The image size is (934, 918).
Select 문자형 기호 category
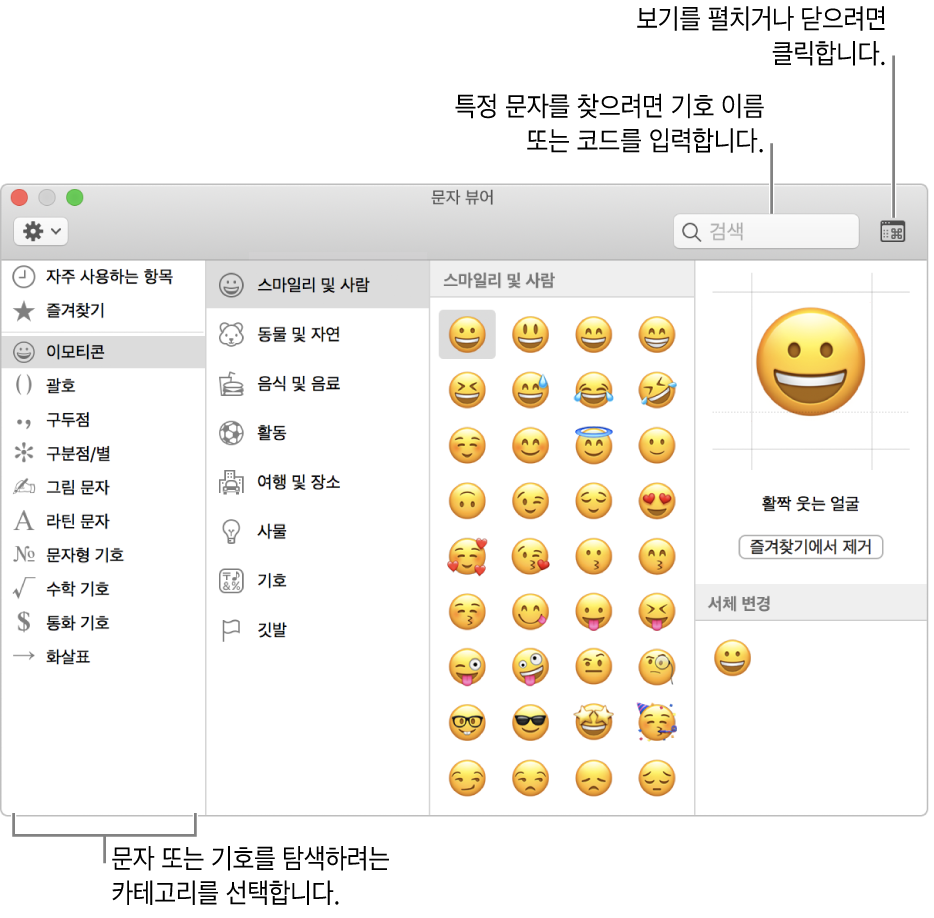103,555
